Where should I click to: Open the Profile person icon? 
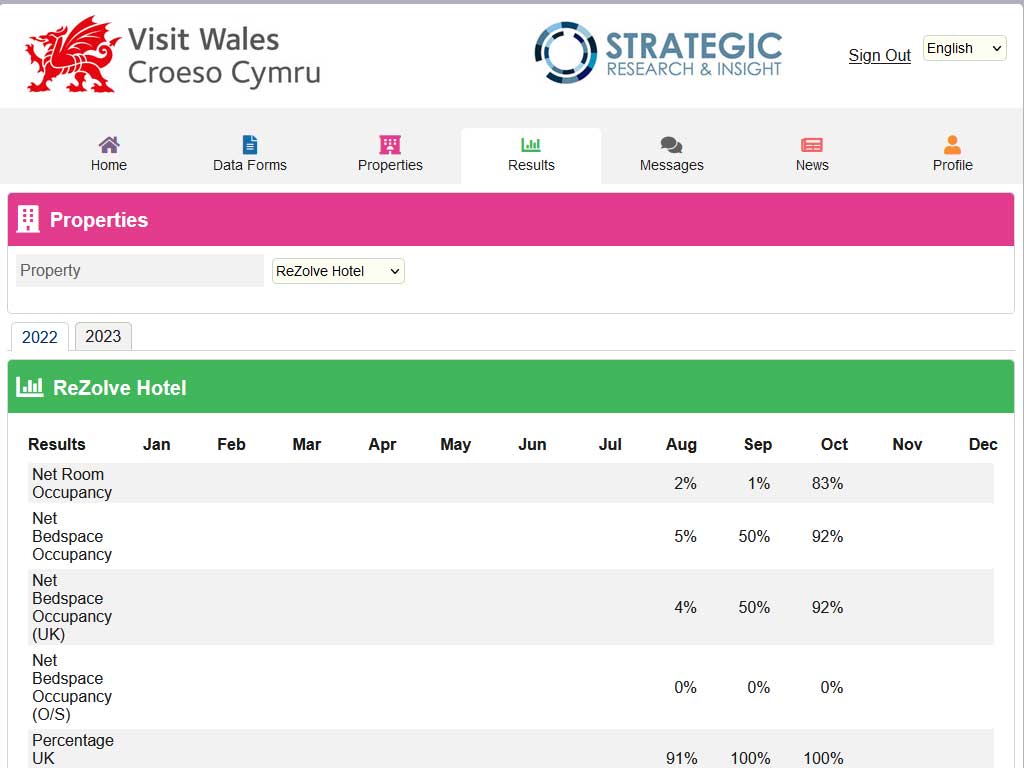[952, 145]
